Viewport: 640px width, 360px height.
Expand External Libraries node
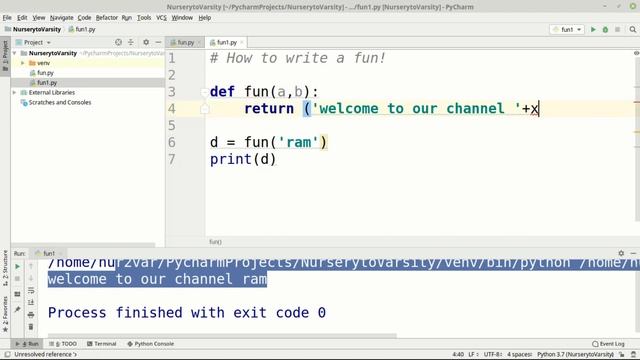tap(15, 93)
